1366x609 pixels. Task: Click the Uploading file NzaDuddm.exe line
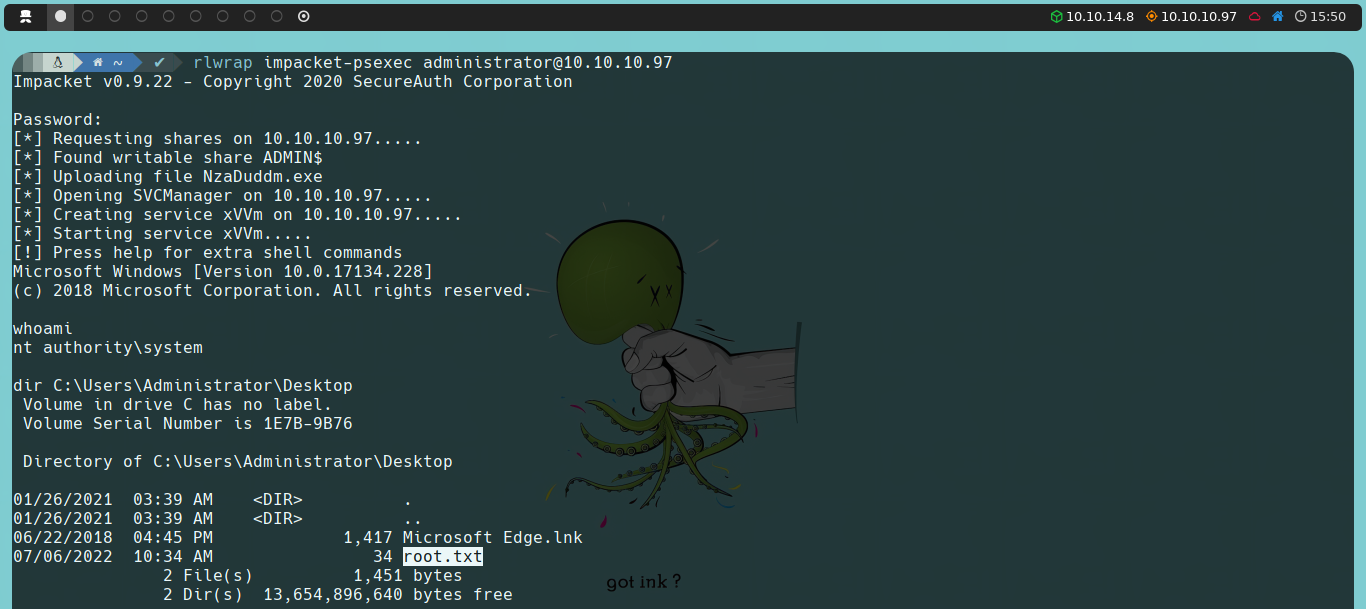tap(168, 176)
